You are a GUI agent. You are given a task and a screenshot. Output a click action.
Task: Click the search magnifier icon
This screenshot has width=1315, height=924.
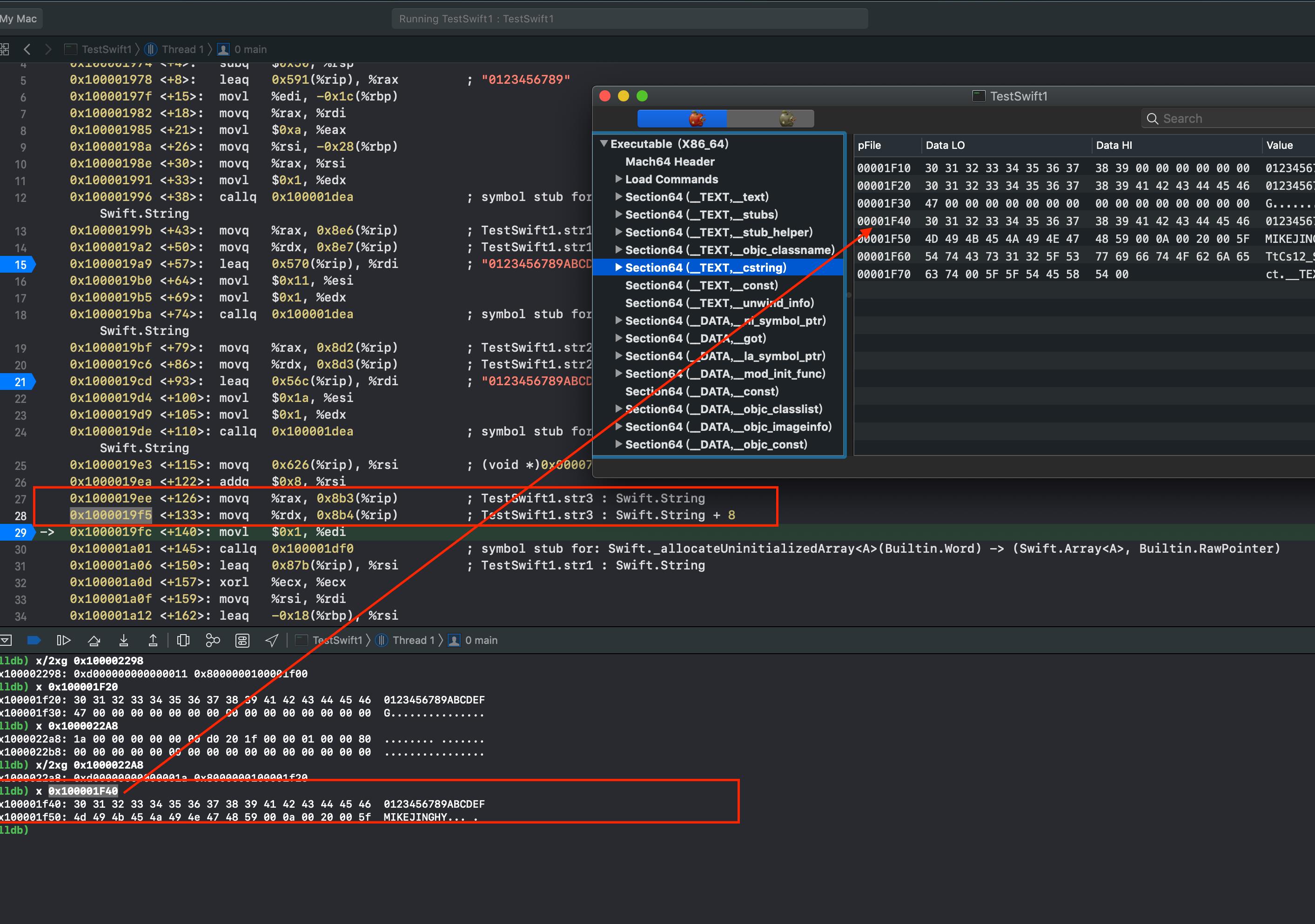click(1152, 119)
